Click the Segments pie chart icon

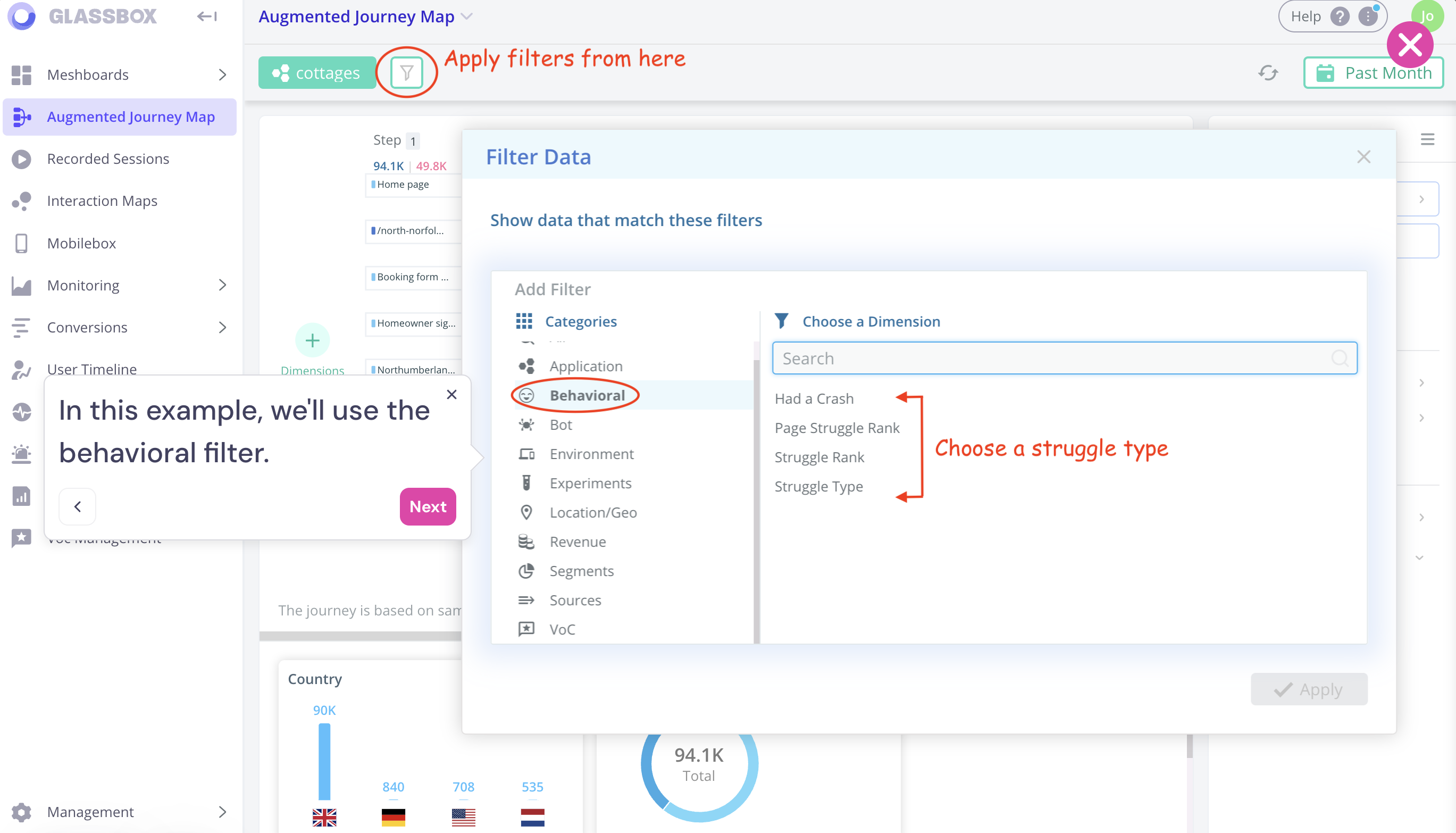pos(525,570)
